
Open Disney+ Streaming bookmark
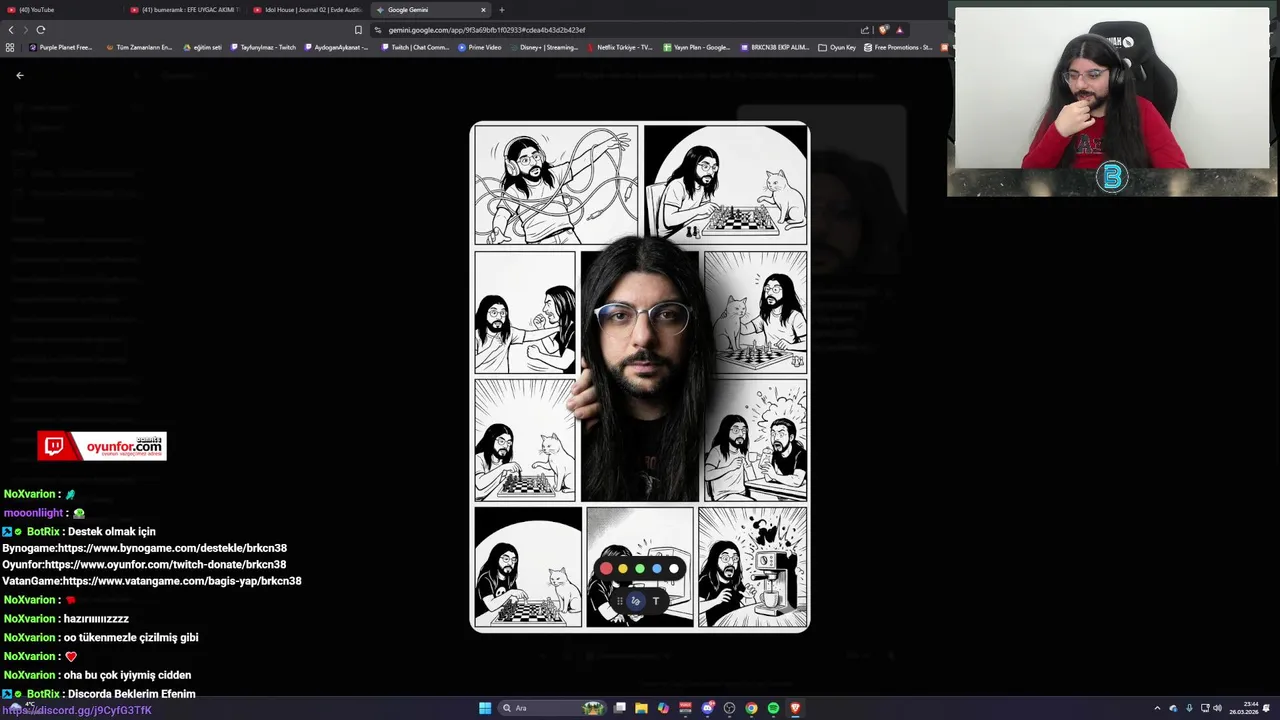544,47
